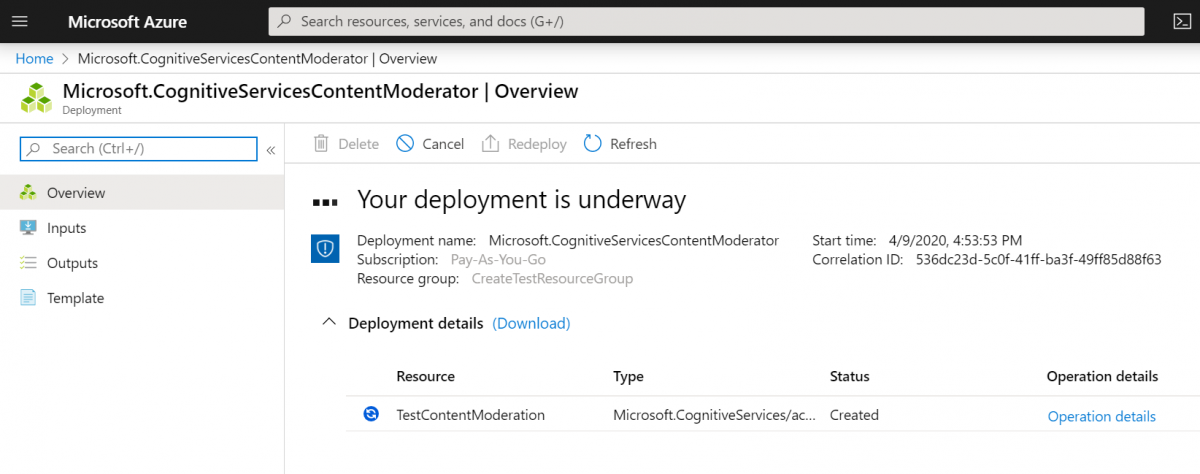Collapse the Deployment details section
The height and width of the screenshot is (474, 1200).
pos(327,323)
